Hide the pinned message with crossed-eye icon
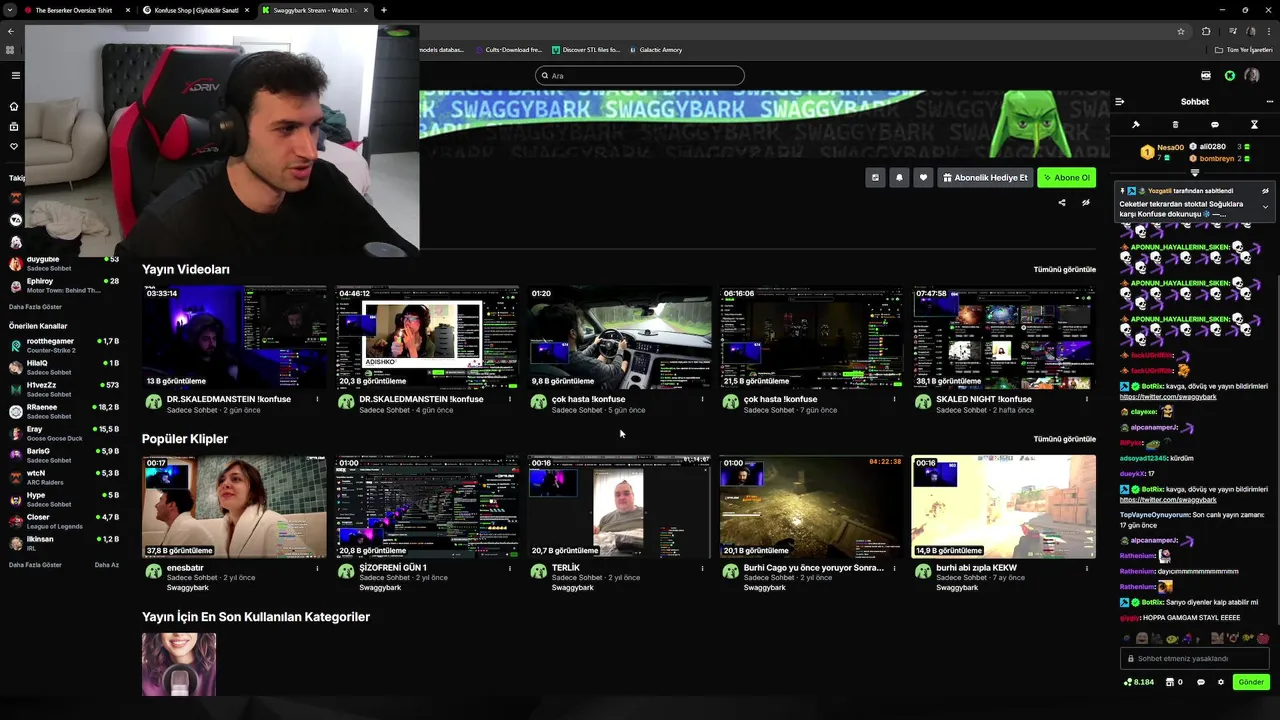The height and width of the screenshot is (720, 1280). pos(1265,190)
